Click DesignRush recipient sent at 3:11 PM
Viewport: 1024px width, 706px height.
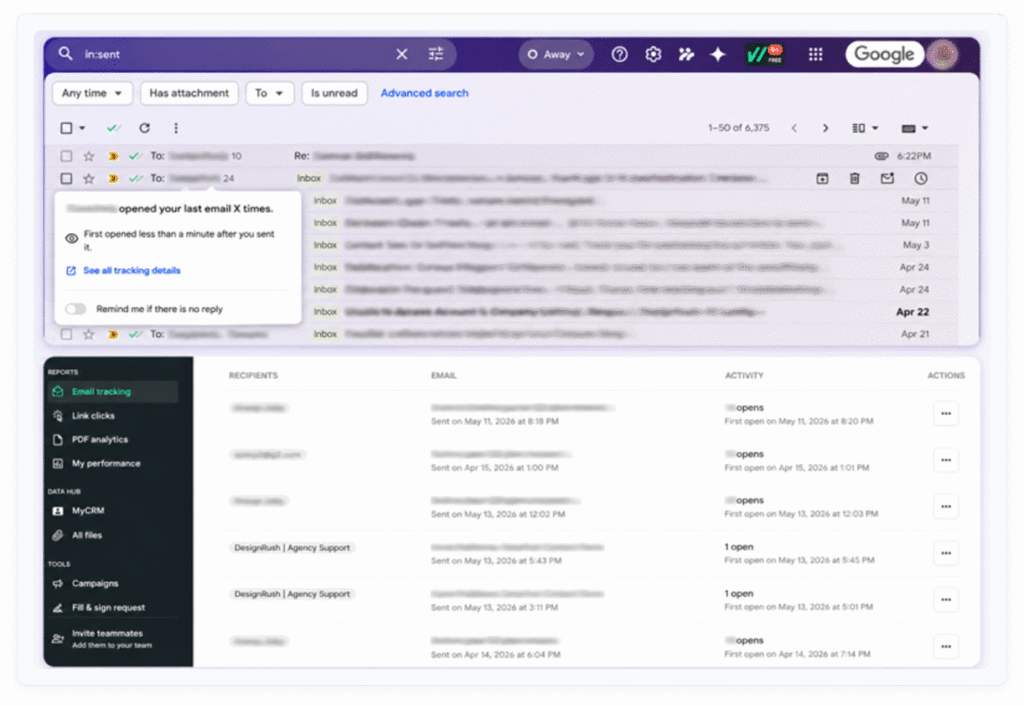point(292,594)
